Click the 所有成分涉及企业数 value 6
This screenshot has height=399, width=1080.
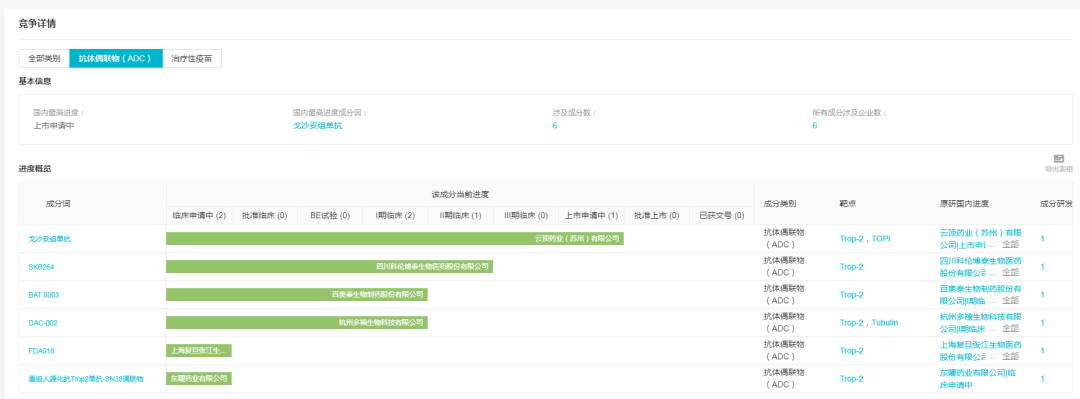[815, 125]
